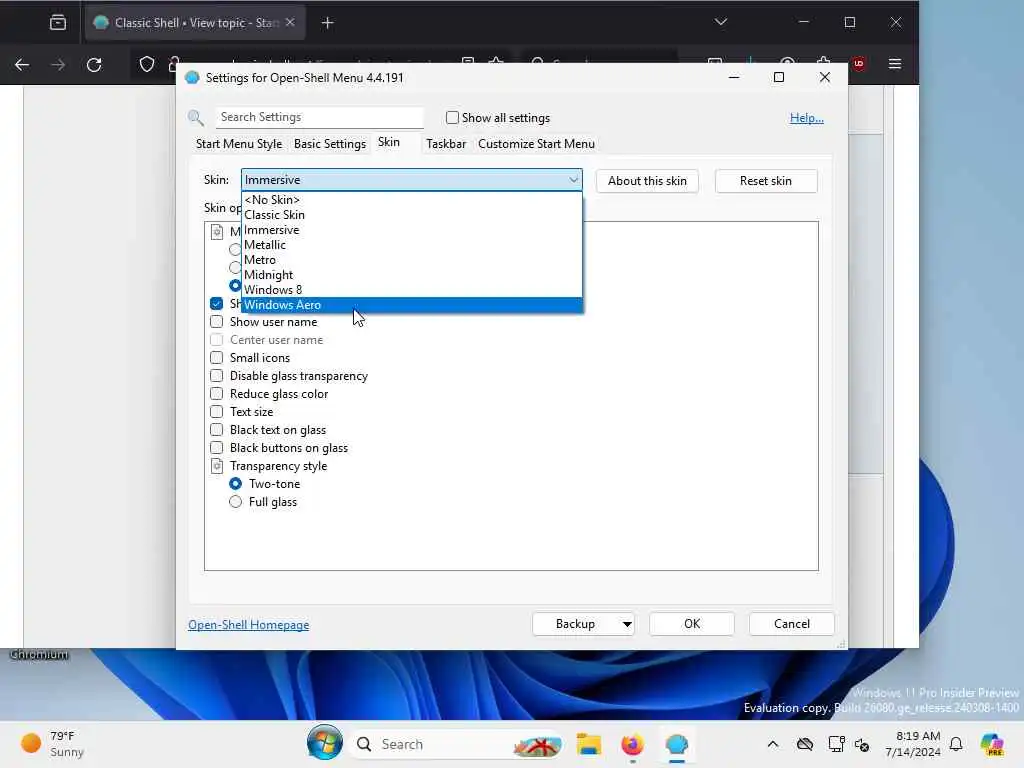Pick Immersive in the open skin list
This screenshot has width=1024, height=768.
tap(412, 230)
